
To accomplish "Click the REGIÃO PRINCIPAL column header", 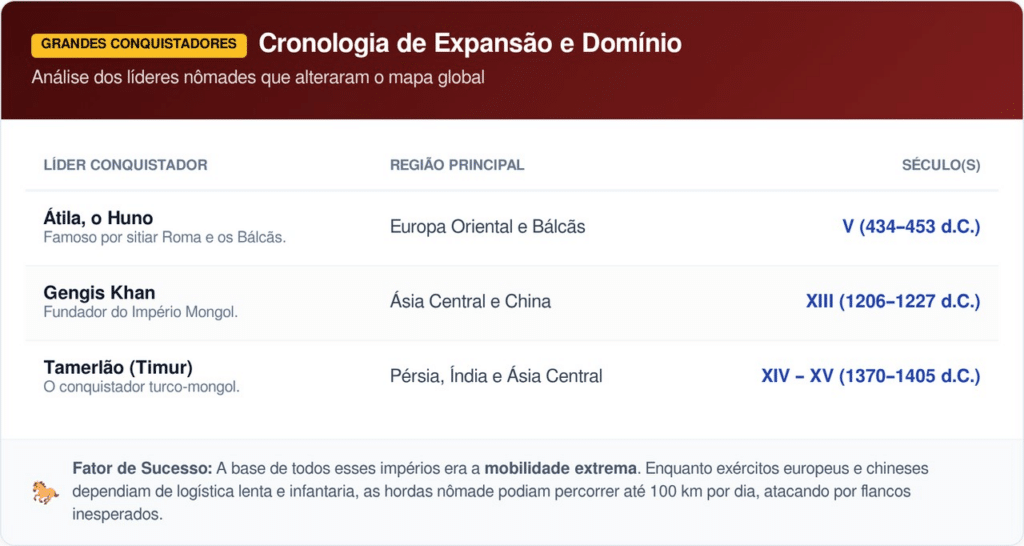I will (x=457, y=165).
